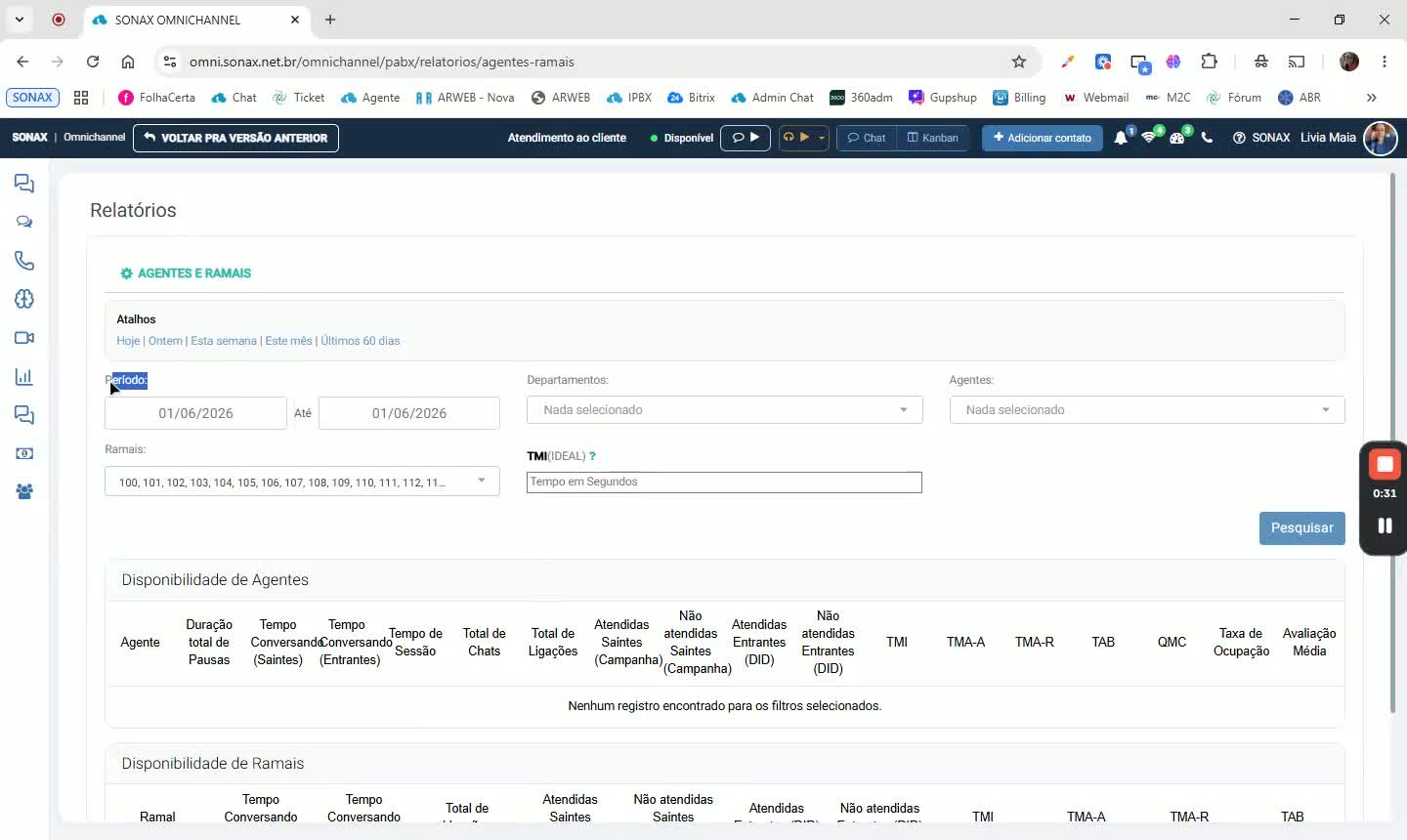The width and height of the screenshot is (1407, 840).
Task: Open the Bitrix bookmark
Action: pos(691,98)
